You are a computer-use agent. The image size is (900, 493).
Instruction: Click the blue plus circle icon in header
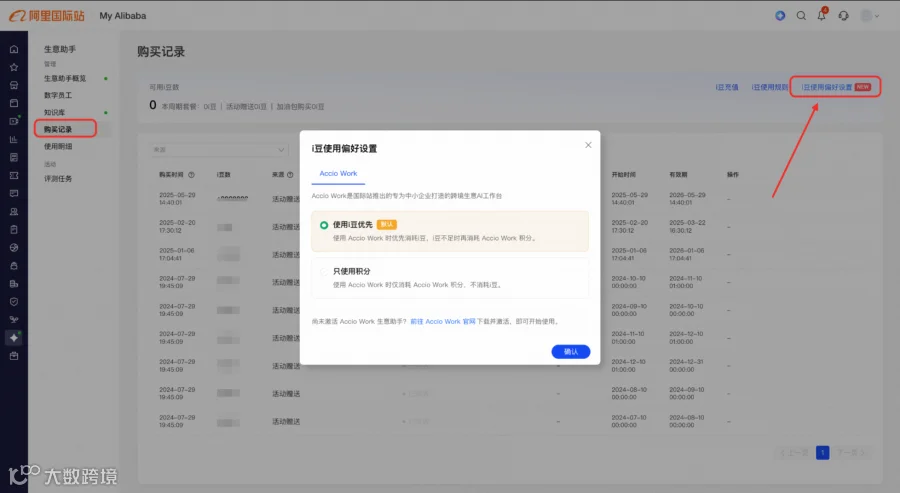[780, 16]
